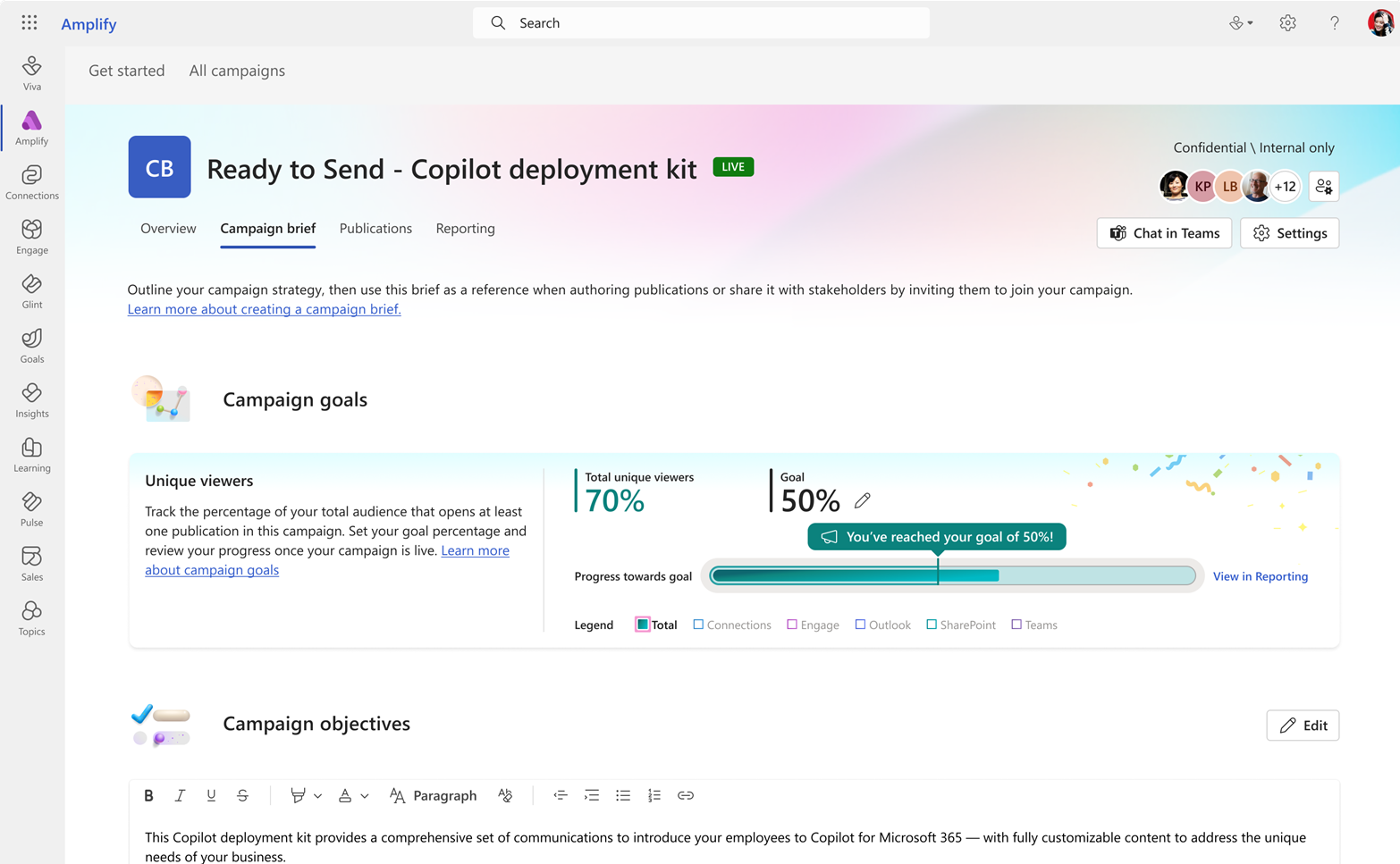Screen dimensions: 1400x864
Task: Go to All campaigns
Action: click(237, 71)
